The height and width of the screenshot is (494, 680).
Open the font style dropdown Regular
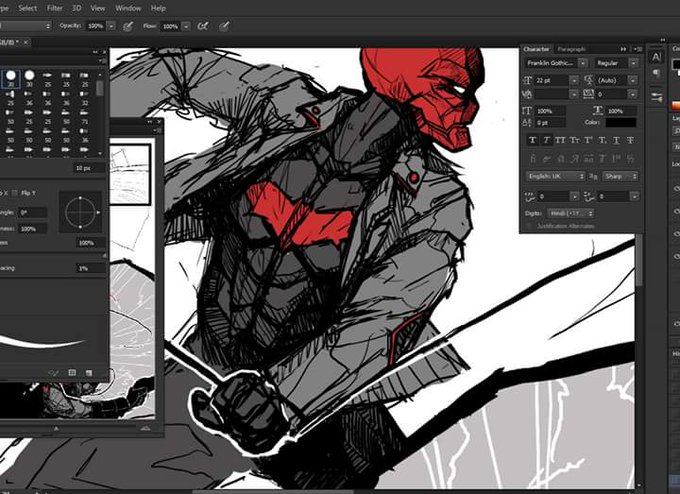click(x=616, y=63)
